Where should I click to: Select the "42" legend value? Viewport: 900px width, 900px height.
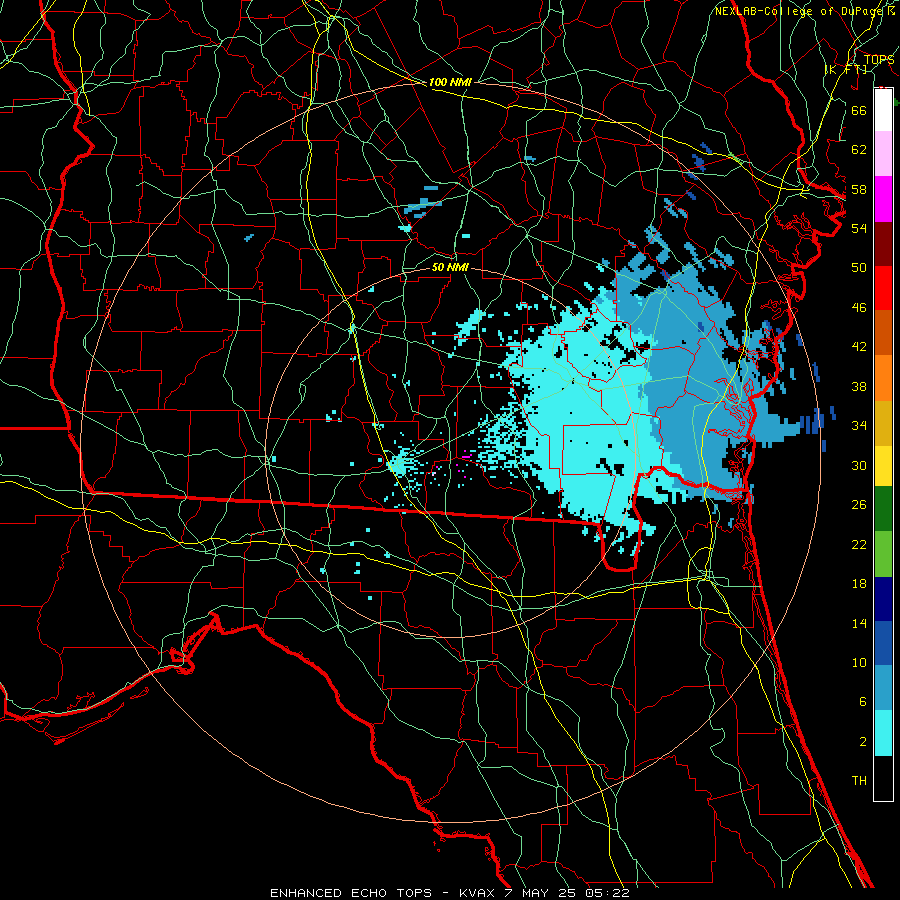(859, 347)
